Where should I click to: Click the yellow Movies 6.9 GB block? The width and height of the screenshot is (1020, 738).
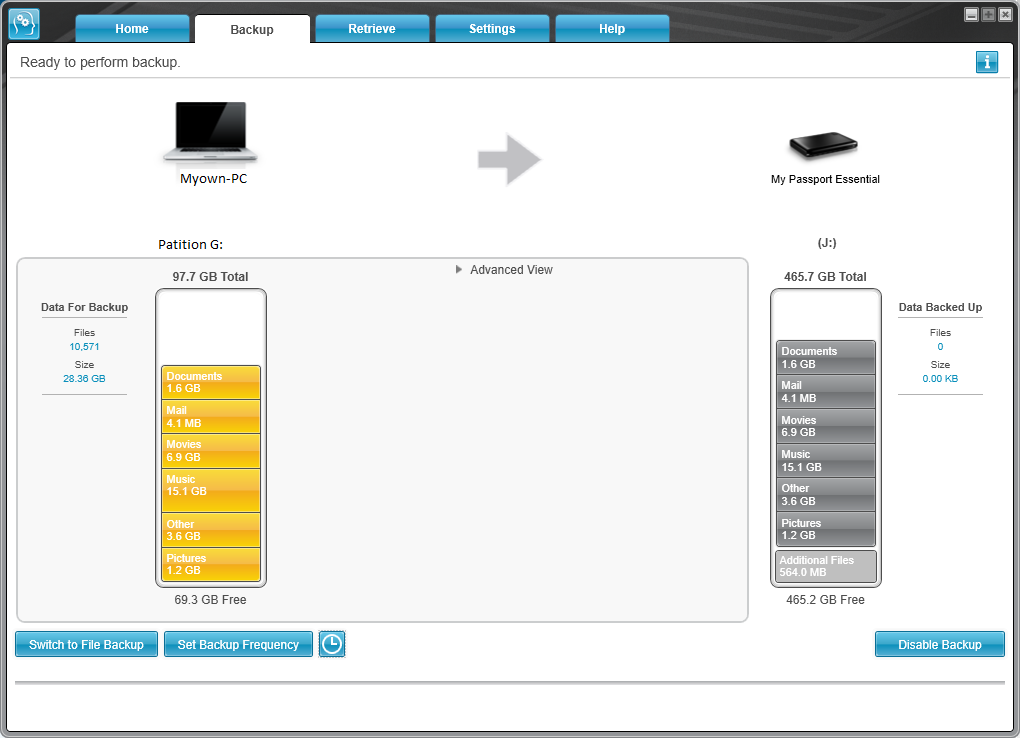coord(211,451)
